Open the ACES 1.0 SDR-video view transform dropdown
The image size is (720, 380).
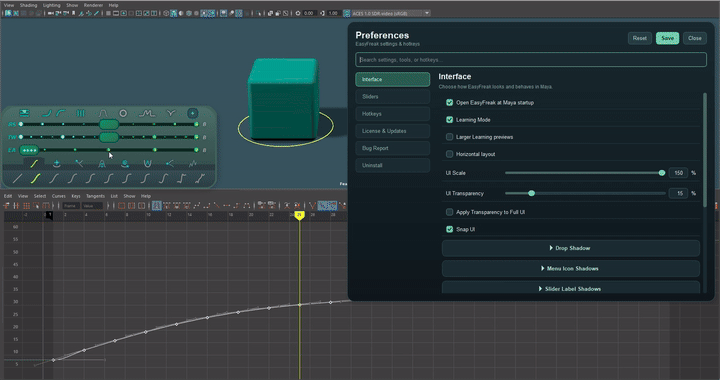pos(391,13)
